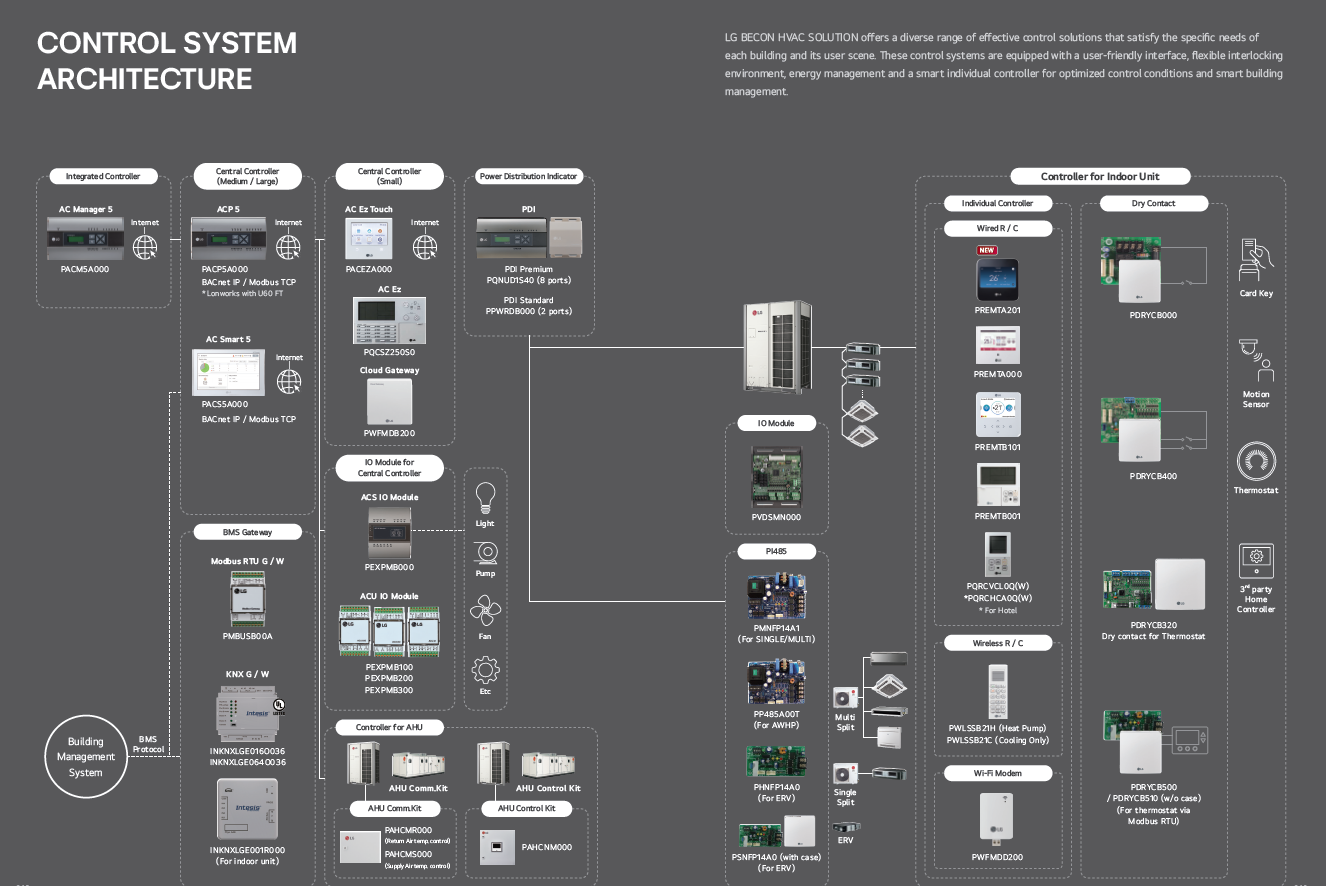This screenshot has height=886, width=1326.
Task: Click the Building Management System circle
Action: coord(86,757)
